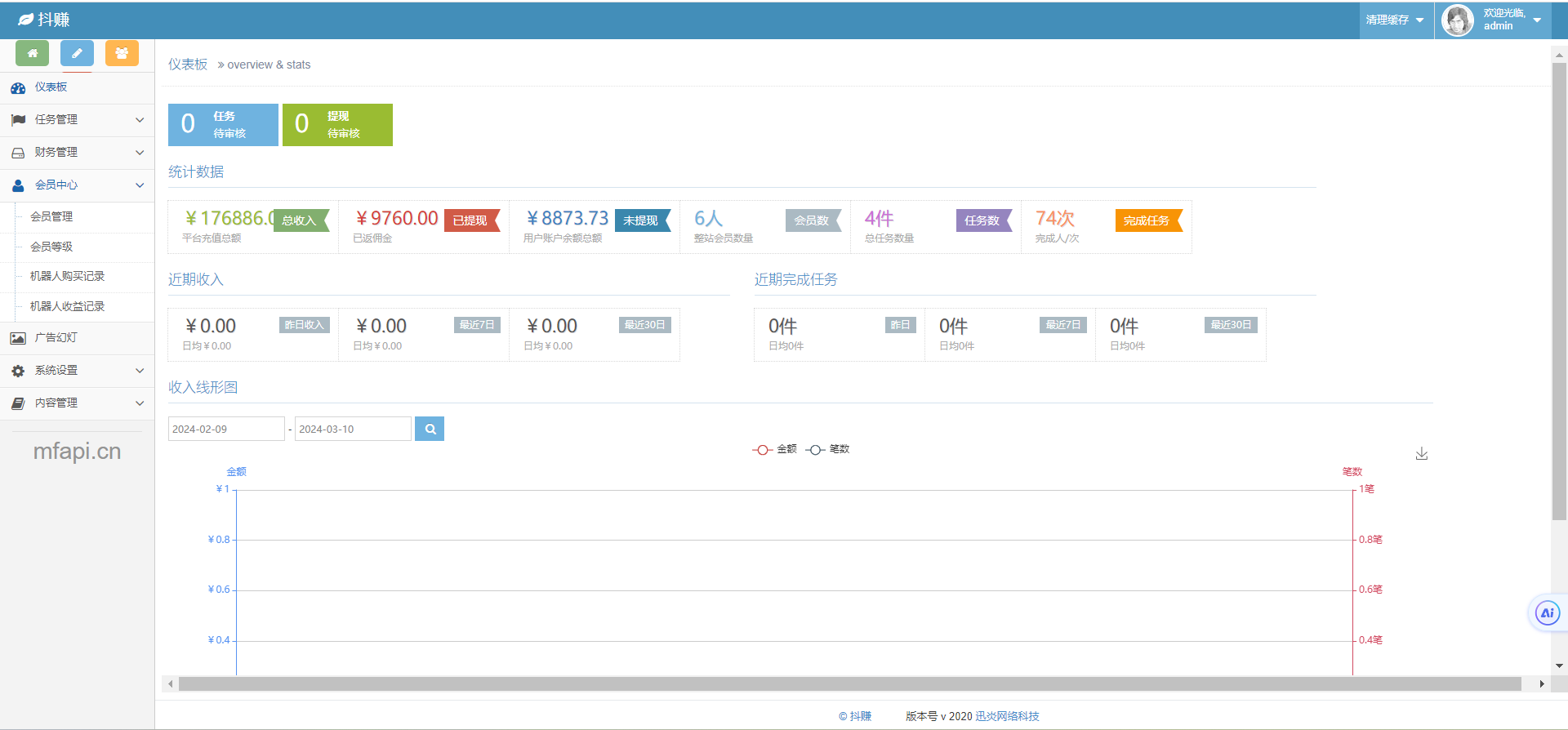Toggle the 笔数 series in chart legend
1568x730 pixels.
(x=827, y=449)
